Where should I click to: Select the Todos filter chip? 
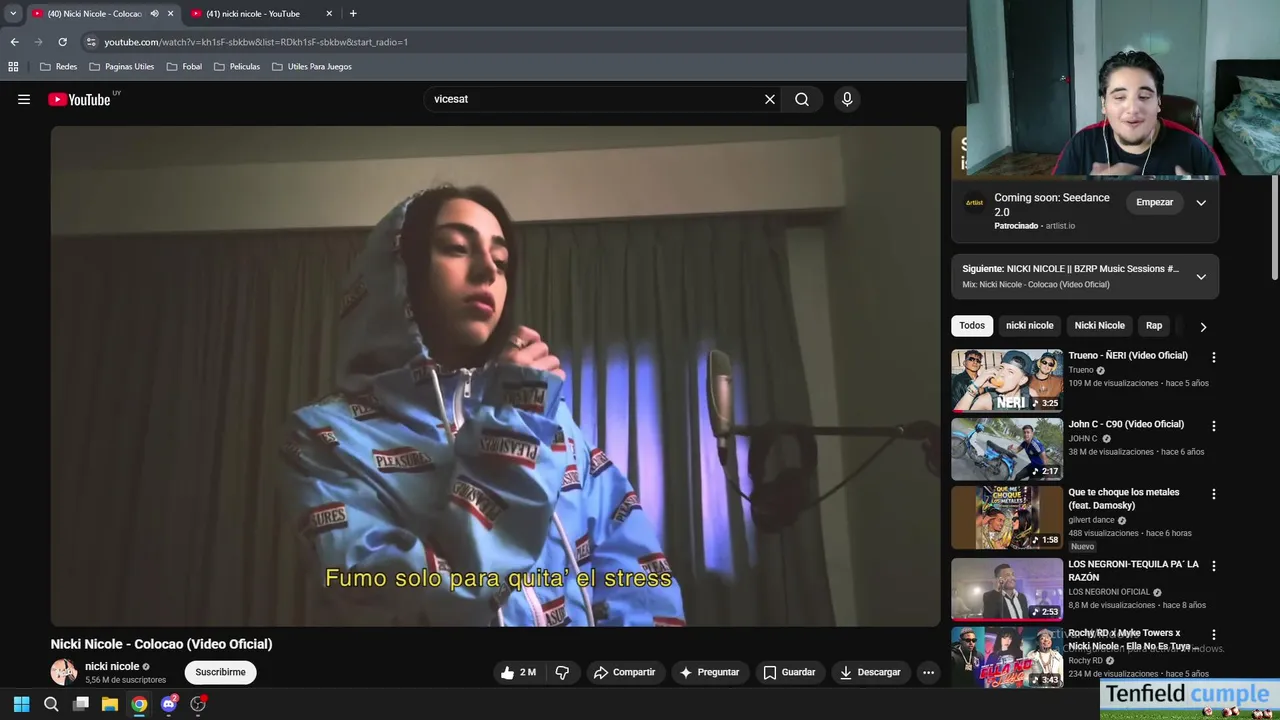pos(972,325)
